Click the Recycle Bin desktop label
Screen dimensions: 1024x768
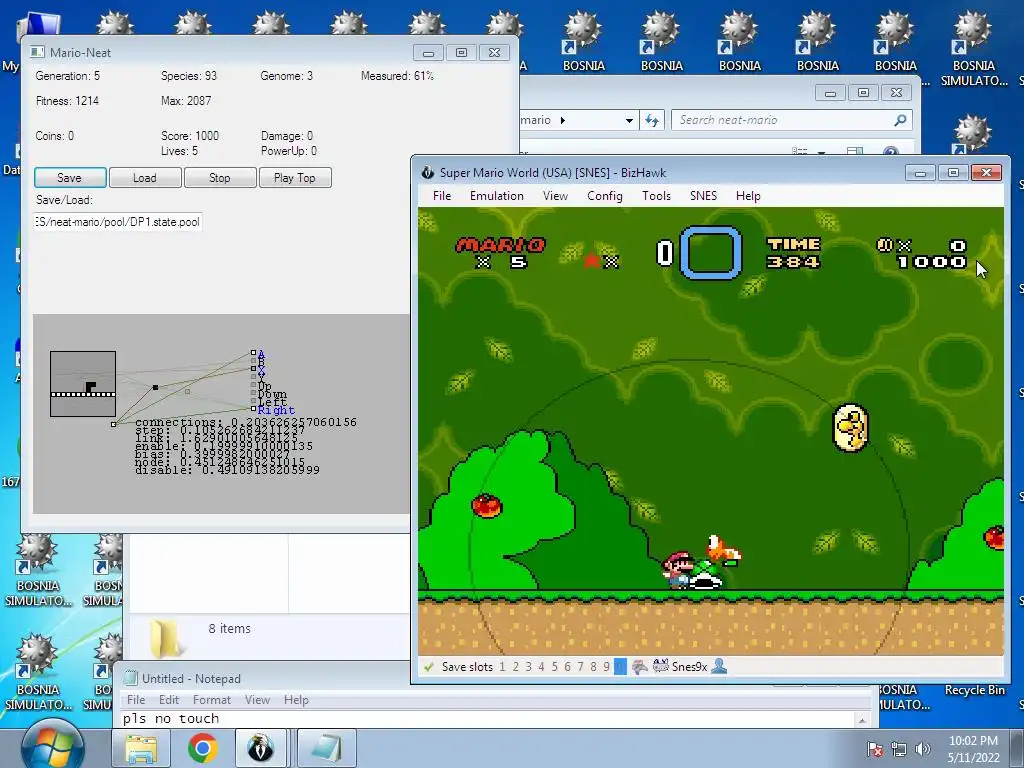[974, 690]
